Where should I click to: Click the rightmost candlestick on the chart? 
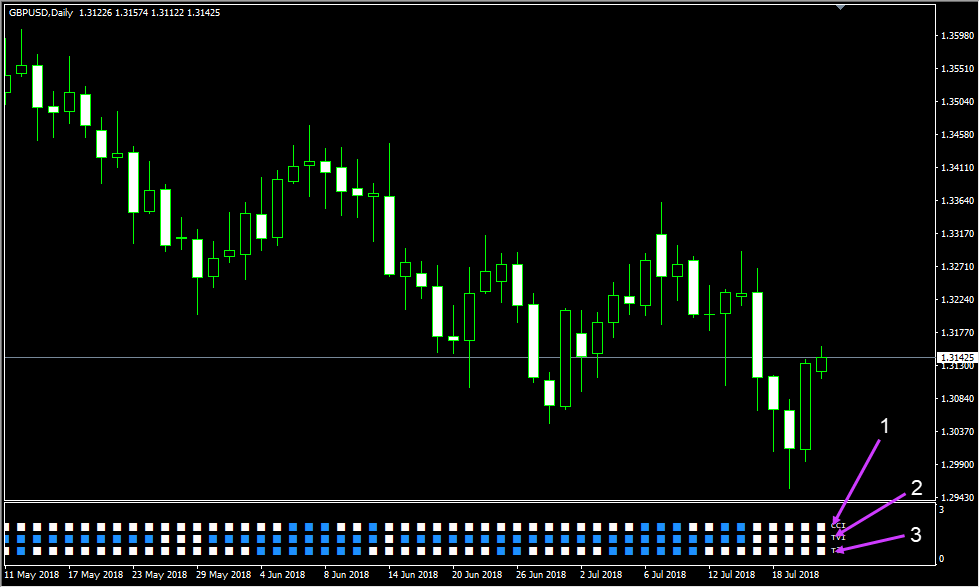(x=822, y=364)
